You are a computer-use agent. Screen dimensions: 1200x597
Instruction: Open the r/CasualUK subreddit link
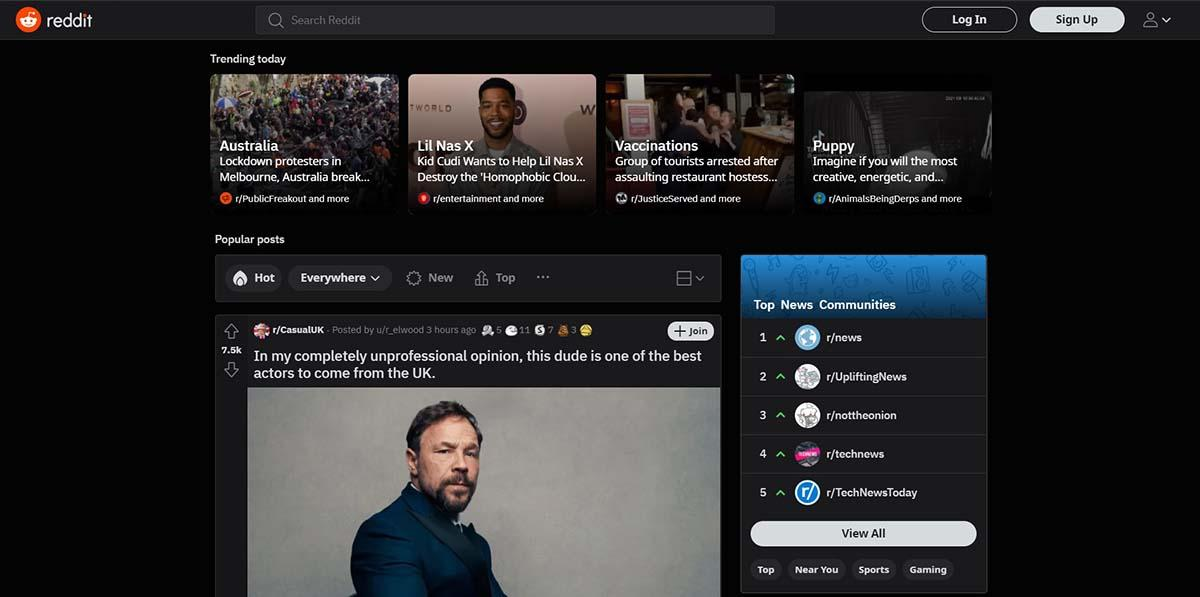click(298, 330)
